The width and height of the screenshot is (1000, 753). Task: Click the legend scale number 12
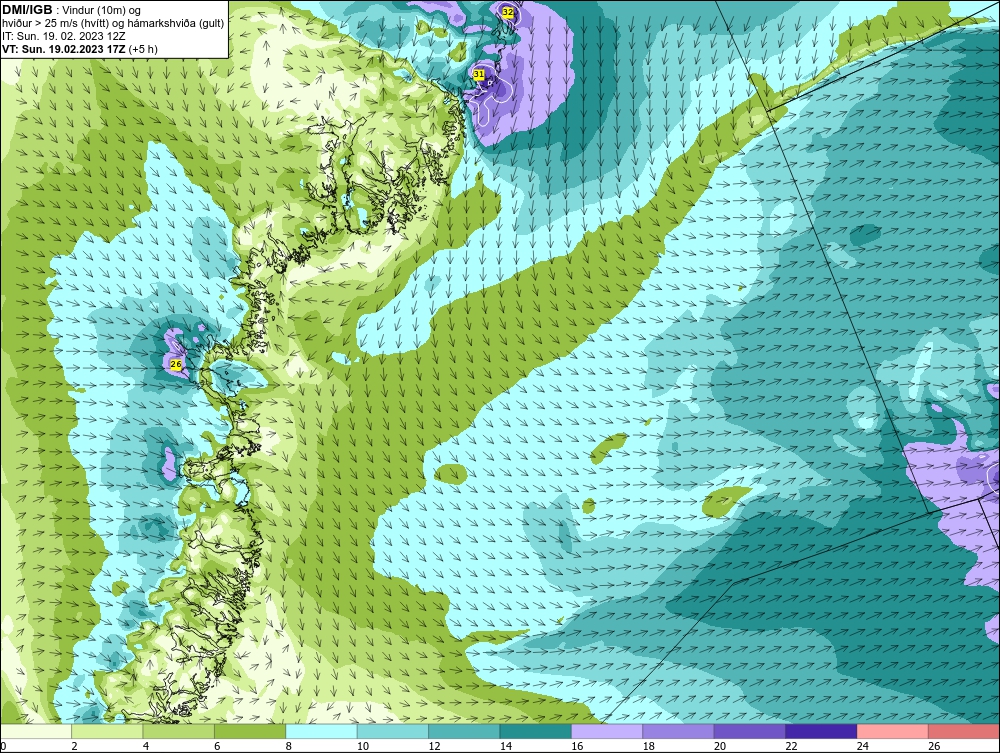click(x=434, y=746)
